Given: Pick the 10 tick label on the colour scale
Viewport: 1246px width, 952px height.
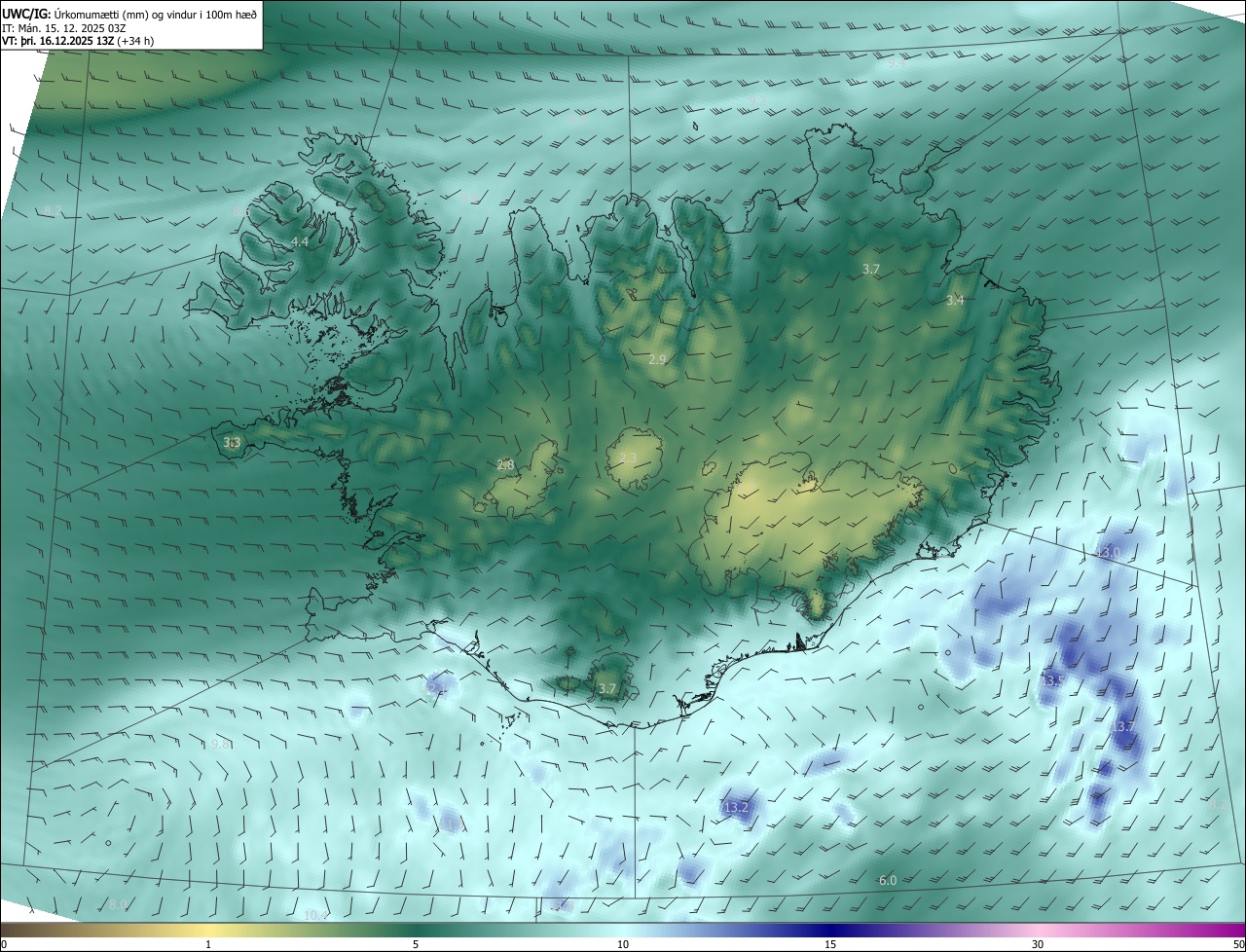Looking at the screenshot, I should 623,944.
